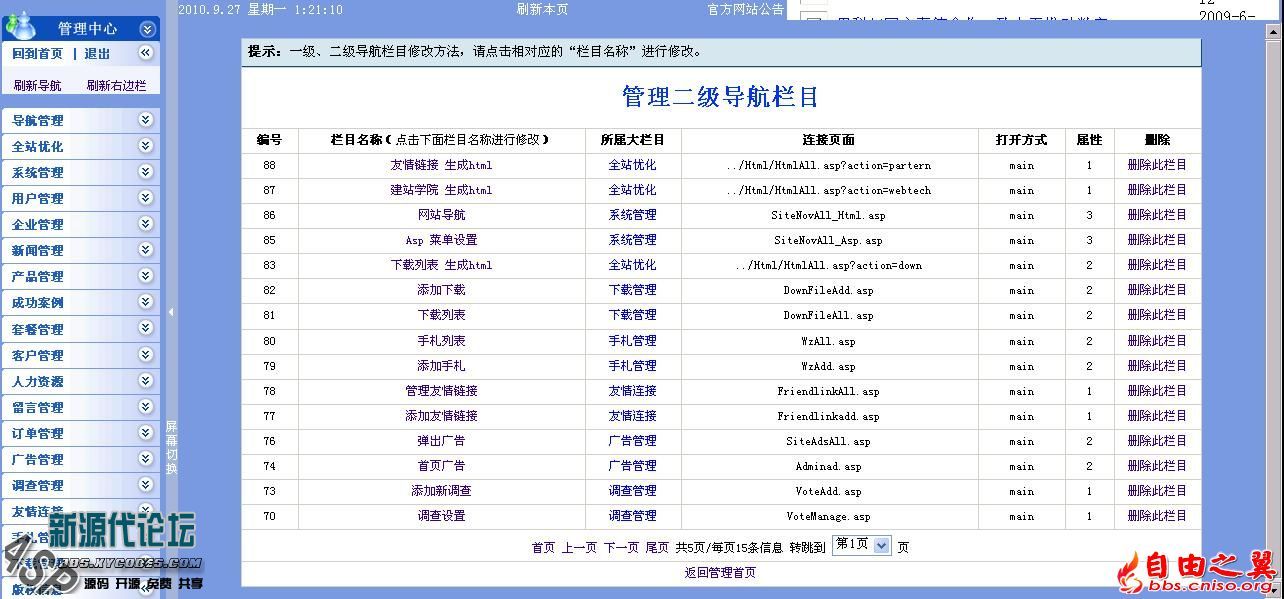Delete row 70 via 删除此栏目
Screen dimensions: 1284x599
point(1157,516)
